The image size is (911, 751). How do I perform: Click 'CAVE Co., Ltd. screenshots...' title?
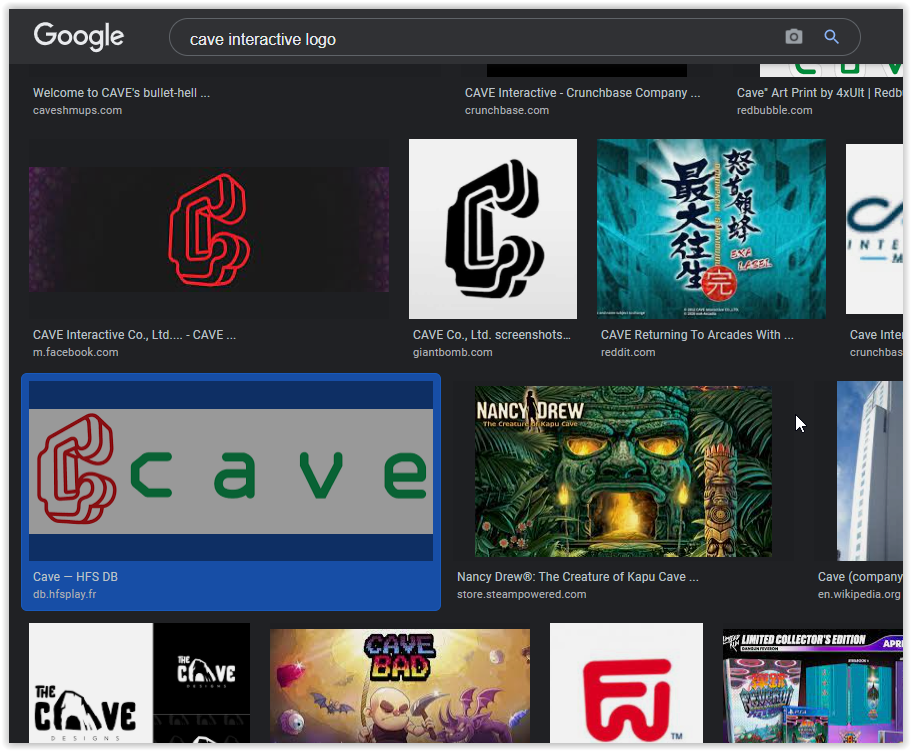[492, 335]
